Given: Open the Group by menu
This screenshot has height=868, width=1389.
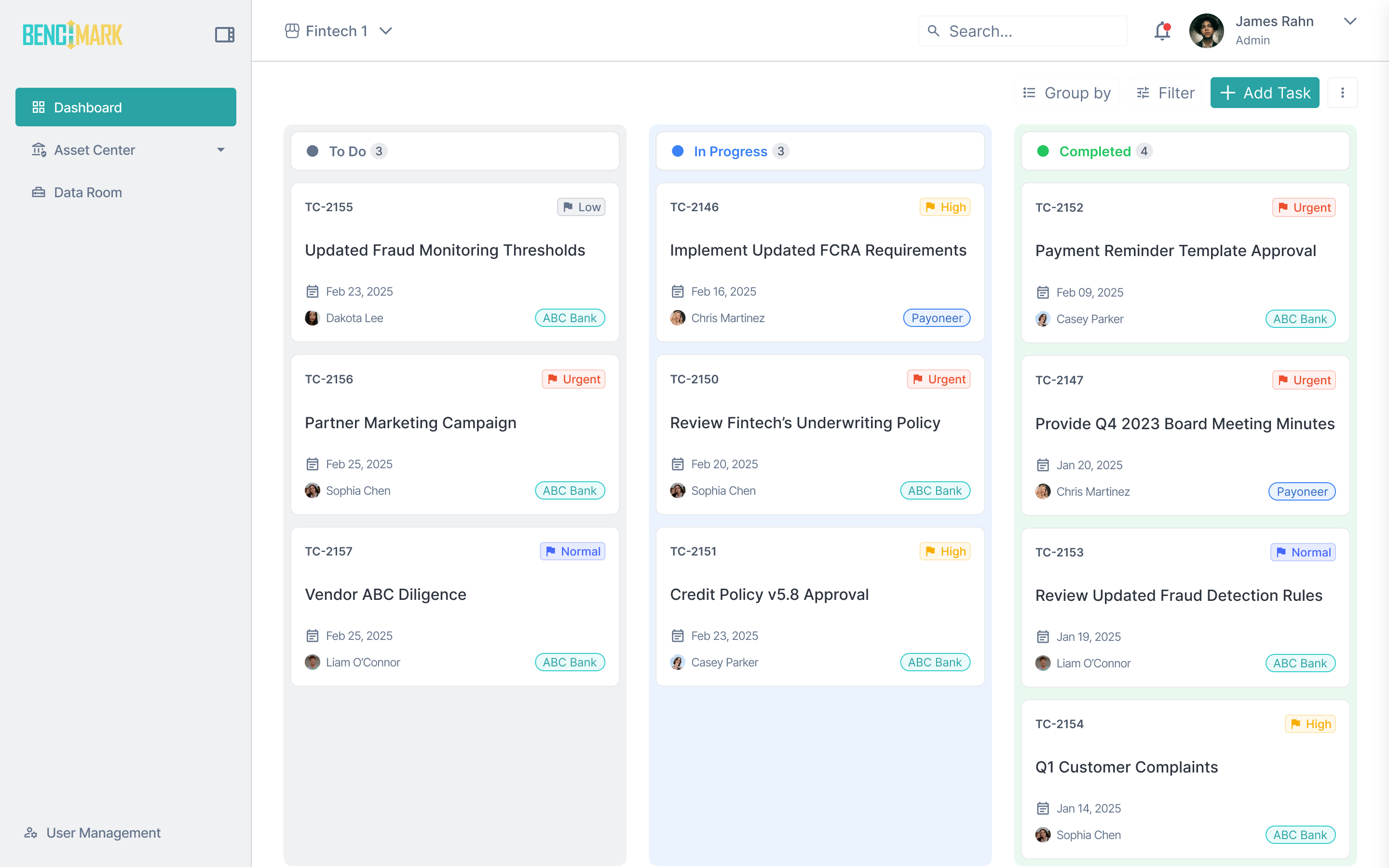Looking at the screenshot, I should [x=1066, y=93].
